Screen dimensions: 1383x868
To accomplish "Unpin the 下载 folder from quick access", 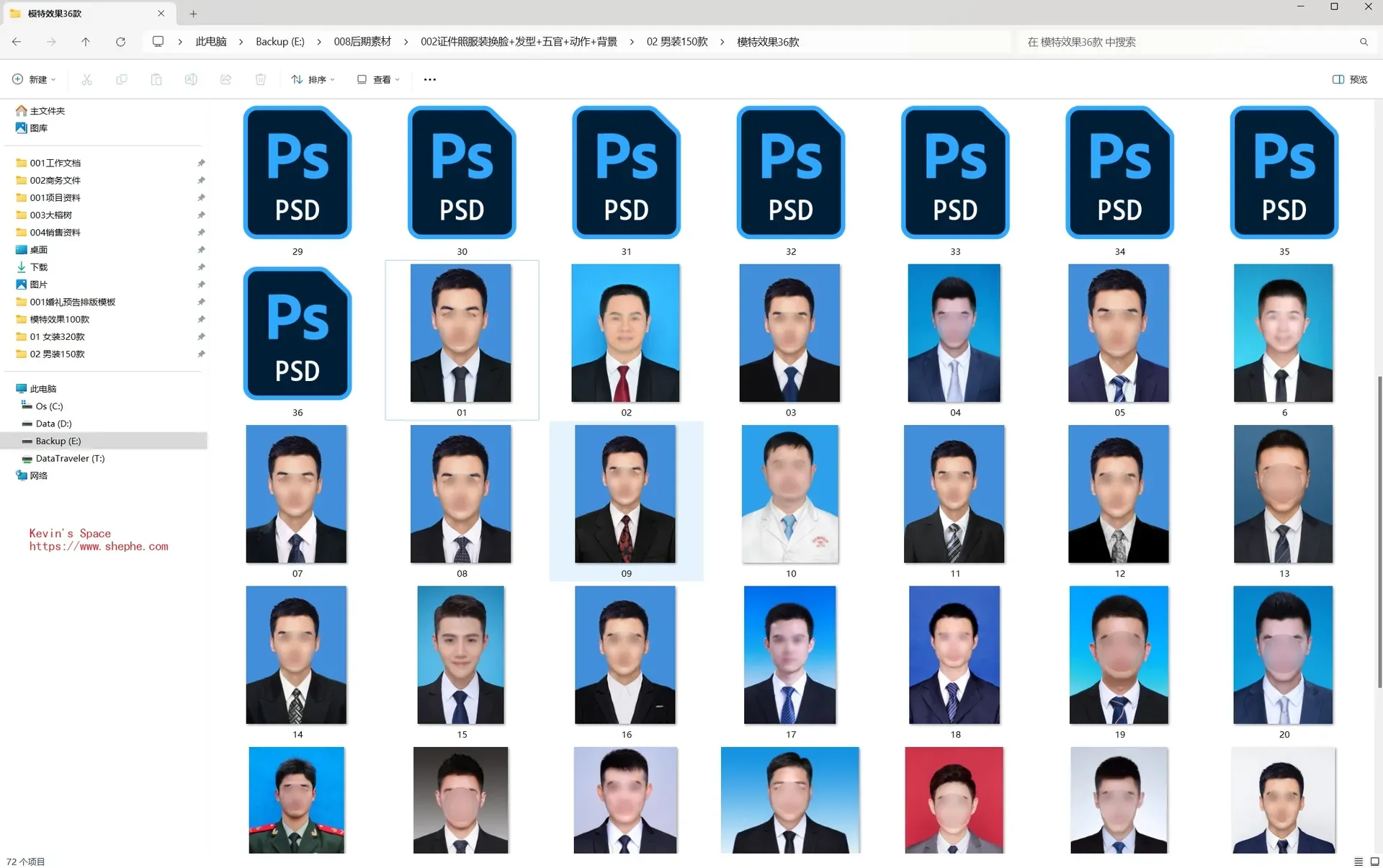I will (202, 267).
